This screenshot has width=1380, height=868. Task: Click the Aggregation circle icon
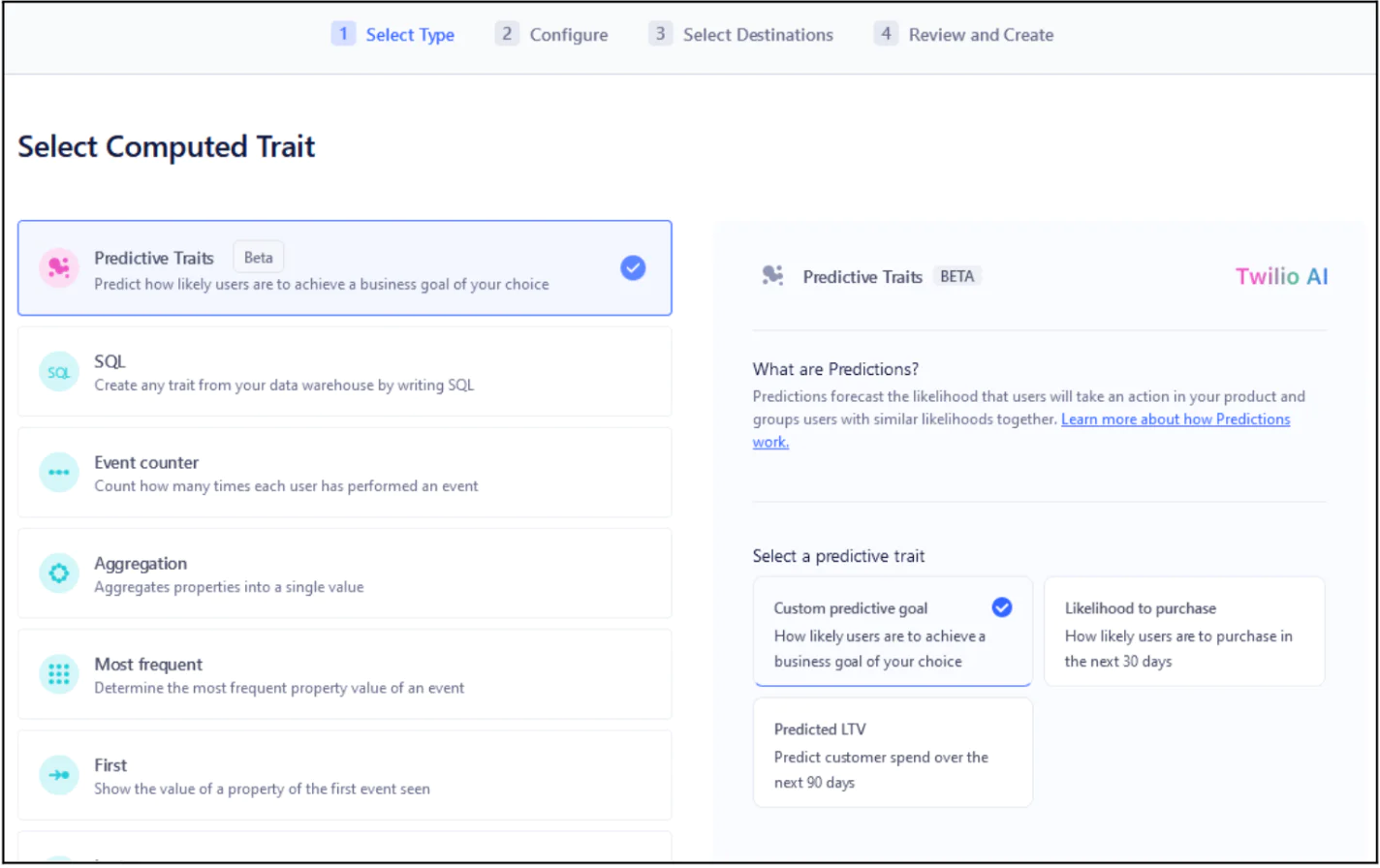click(x=58, y=573)
